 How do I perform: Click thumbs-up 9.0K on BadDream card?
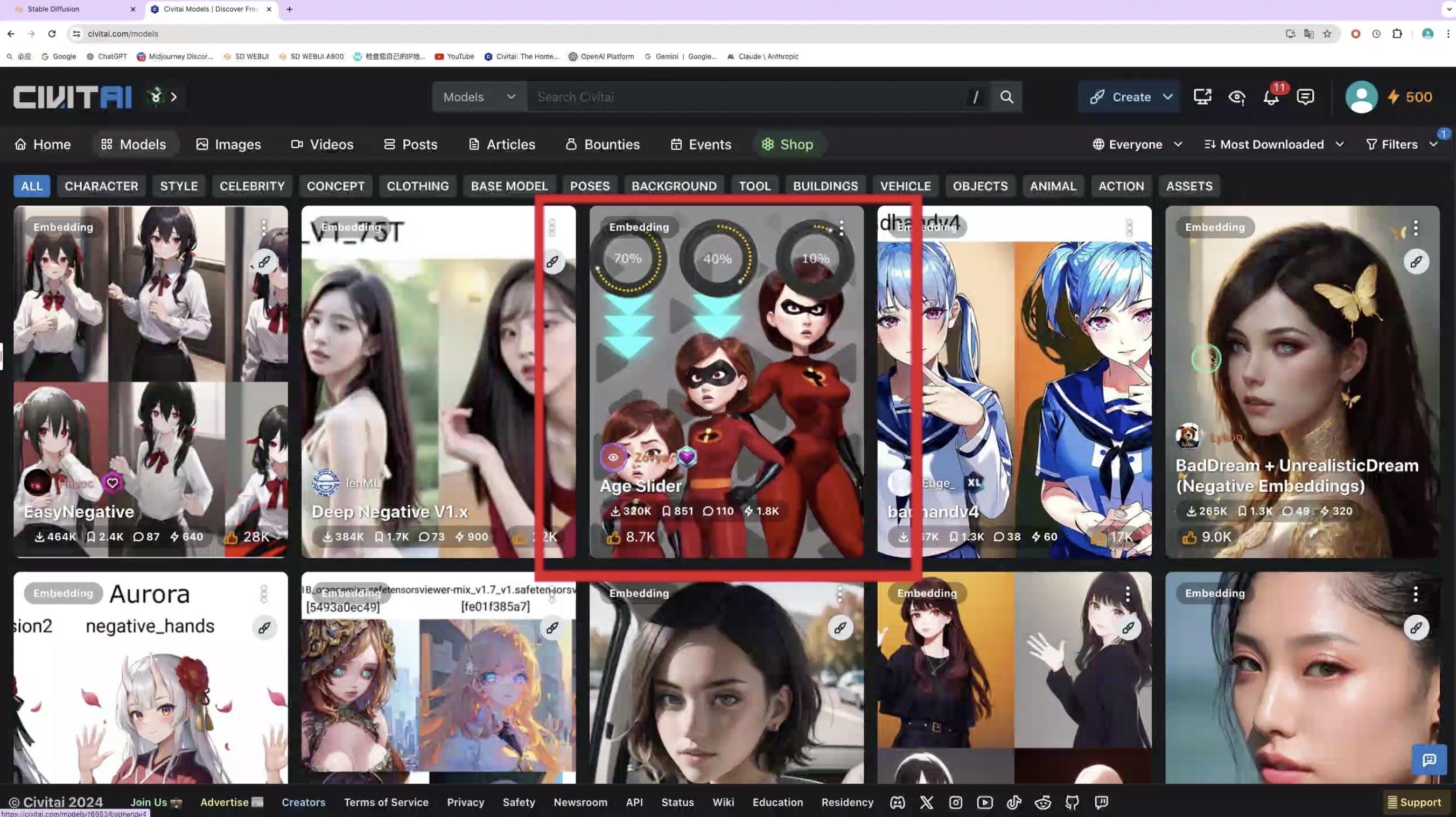[1189, 537]
